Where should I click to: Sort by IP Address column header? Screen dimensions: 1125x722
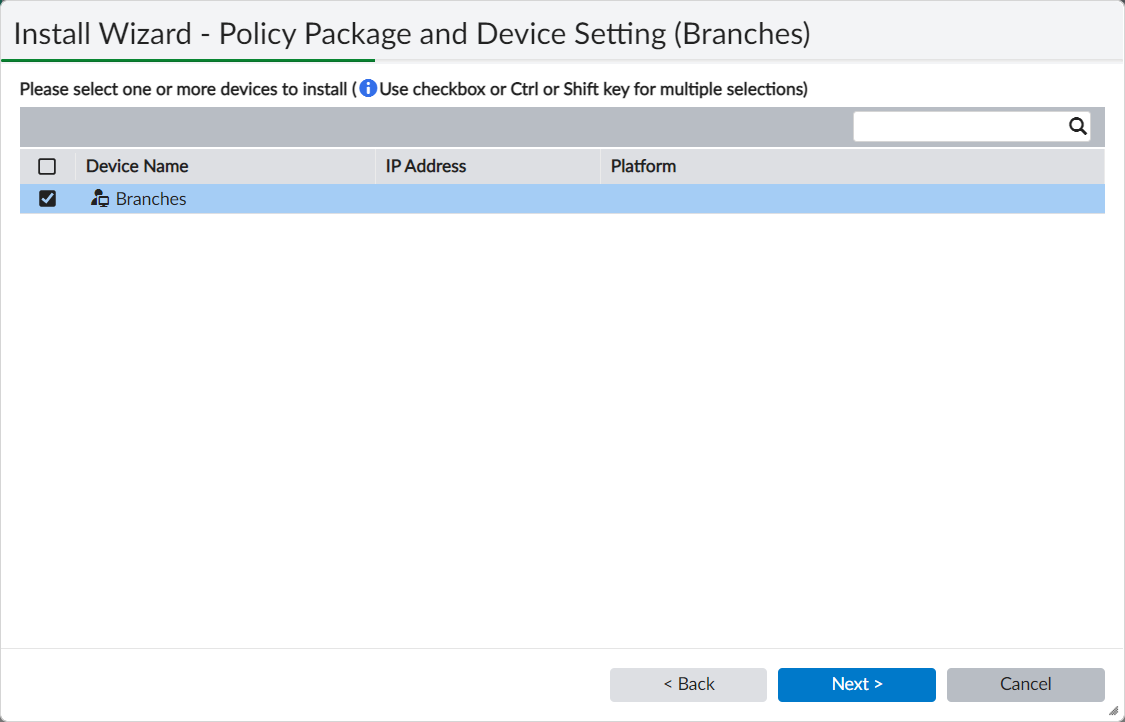pyautogui.click(x=426, y=167)
